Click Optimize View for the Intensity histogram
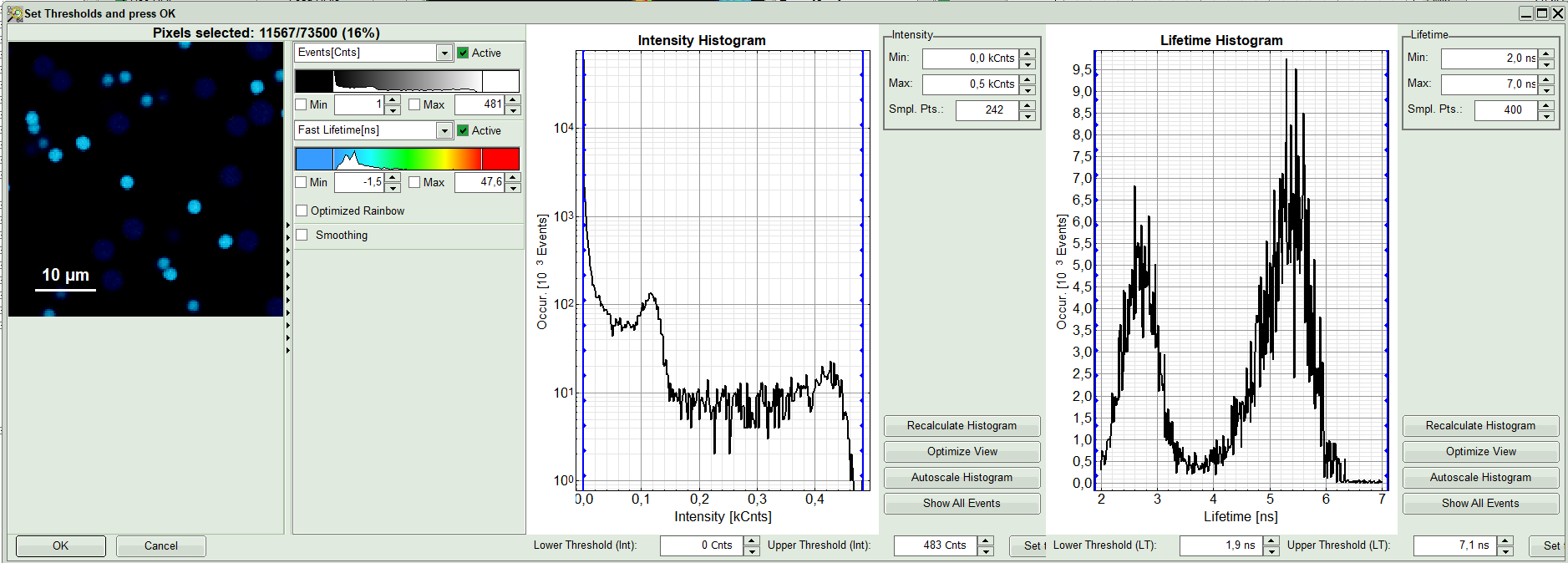Screen dimensions: 1568x563 coord(962,451)
